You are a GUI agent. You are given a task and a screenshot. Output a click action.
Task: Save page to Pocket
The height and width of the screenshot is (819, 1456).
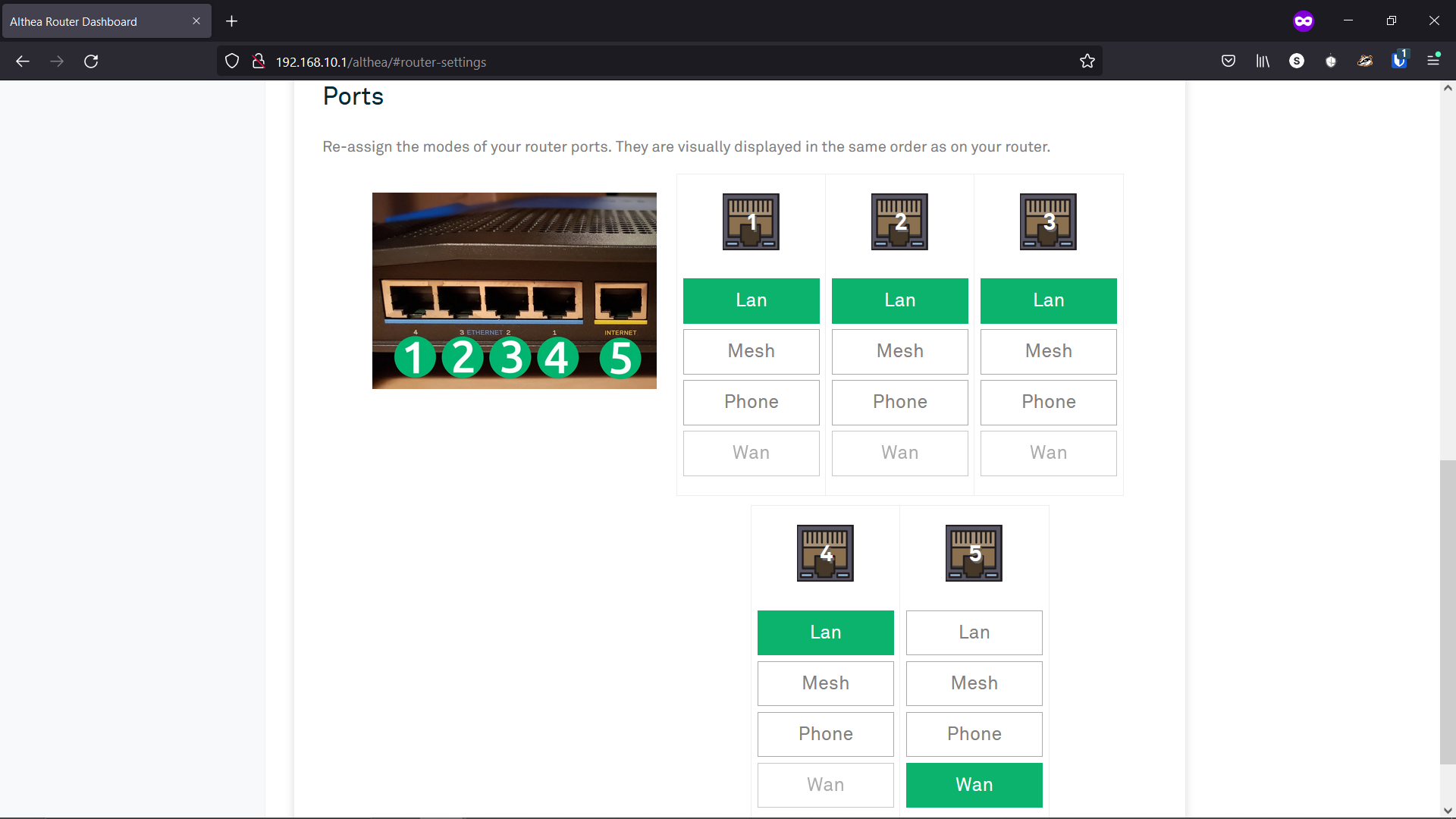point(1228,61)
